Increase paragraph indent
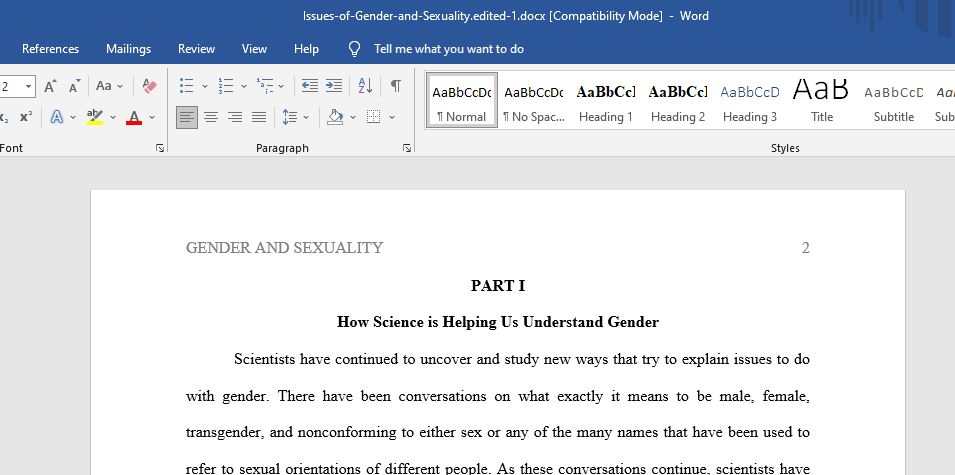The image size is (955, 475). (334, 86)
